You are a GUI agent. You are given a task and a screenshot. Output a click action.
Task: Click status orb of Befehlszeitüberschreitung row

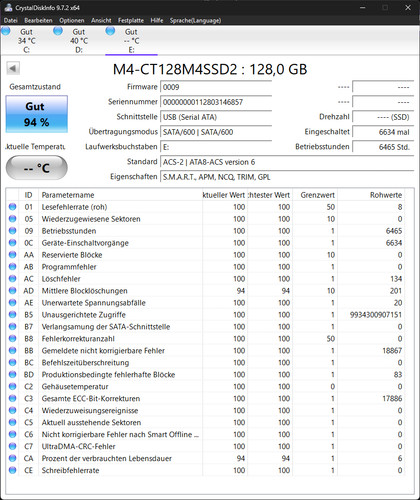click(x=13, y=362)
